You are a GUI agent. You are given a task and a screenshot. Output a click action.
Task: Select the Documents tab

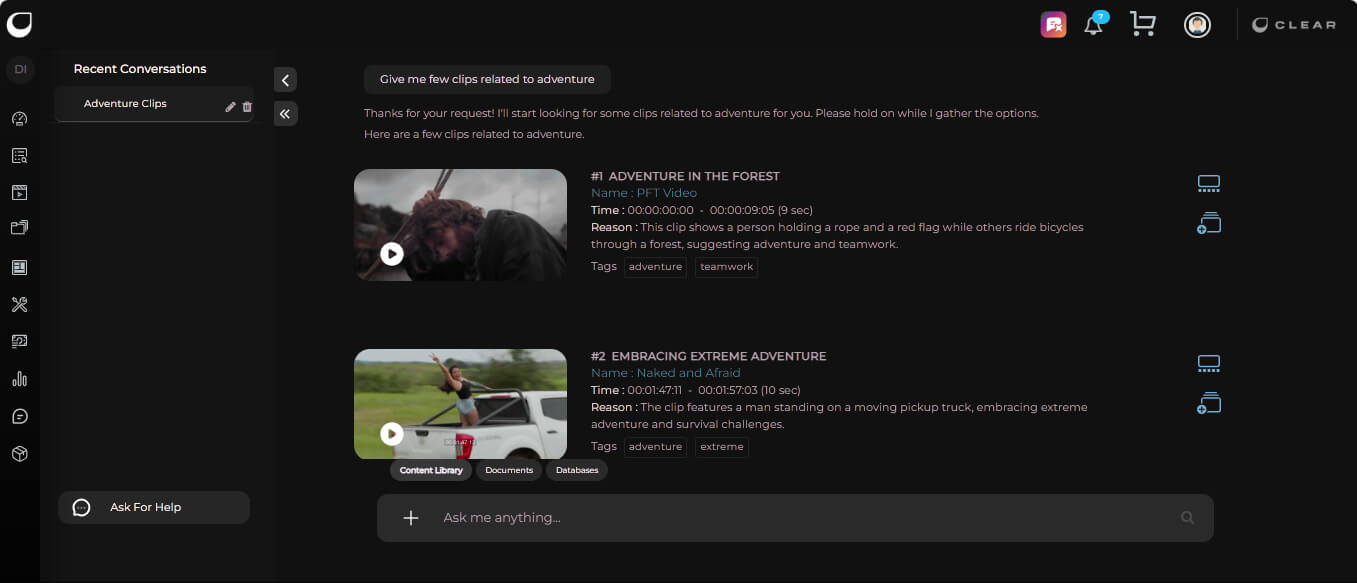click(509, 470)
